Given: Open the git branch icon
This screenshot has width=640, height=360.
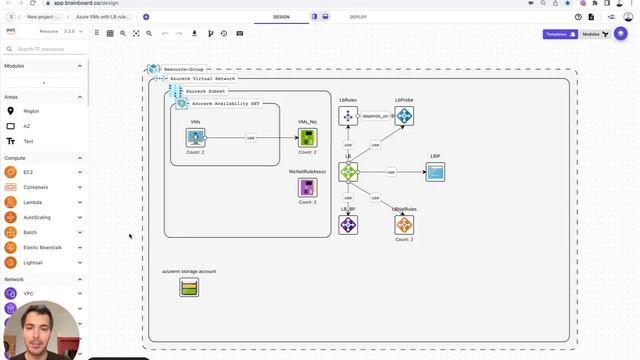Looking at the screenshot, I should [211, 33].
